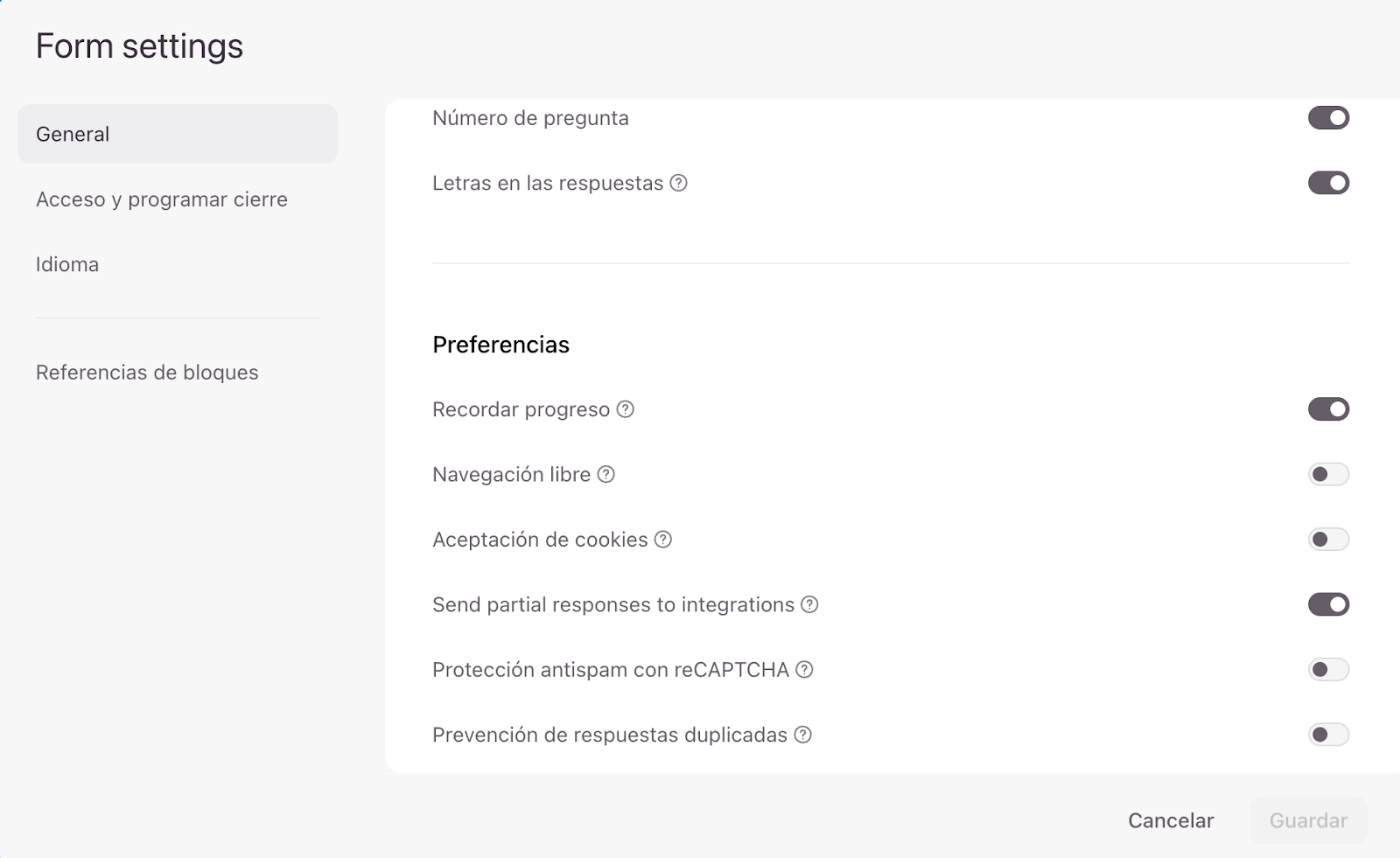Show help for Send partial responses to integrations
The width and height of the screenshot is (1400, 858).
coord(810,604)
